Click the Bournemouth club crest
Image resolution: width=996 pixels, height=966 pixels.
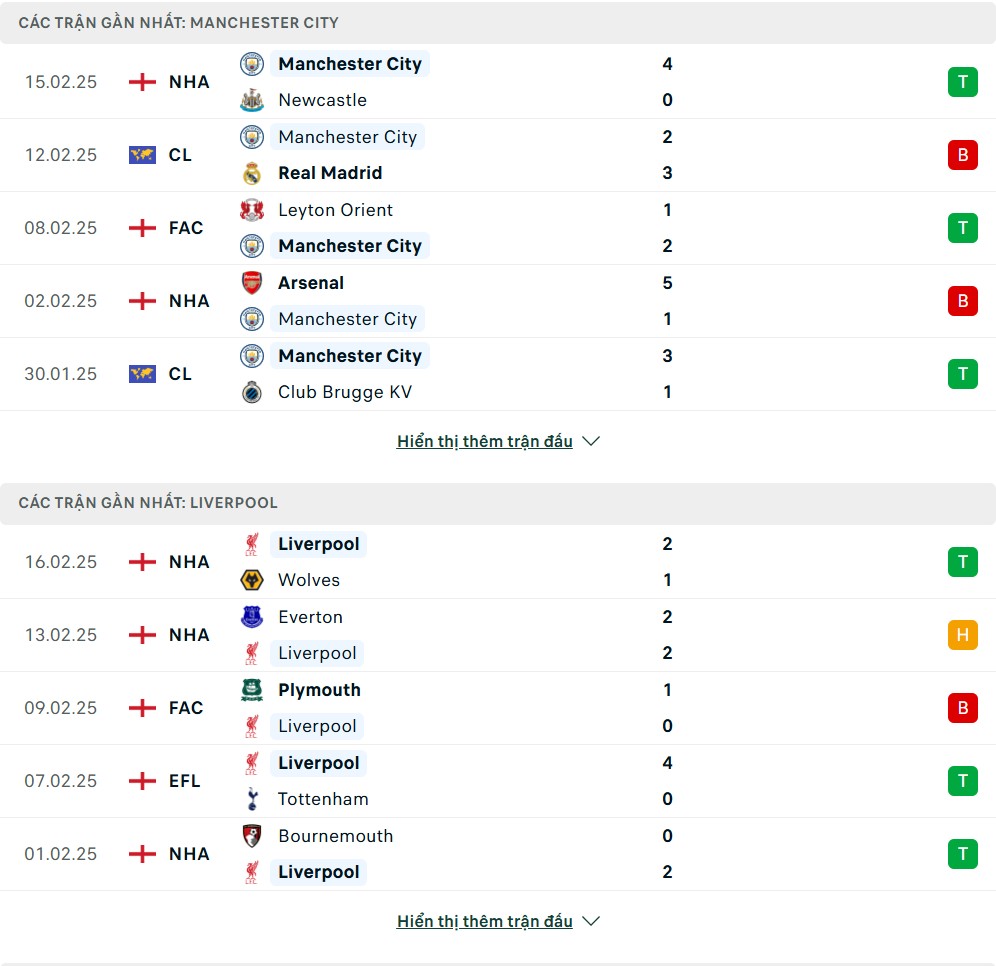coord(252,836)
